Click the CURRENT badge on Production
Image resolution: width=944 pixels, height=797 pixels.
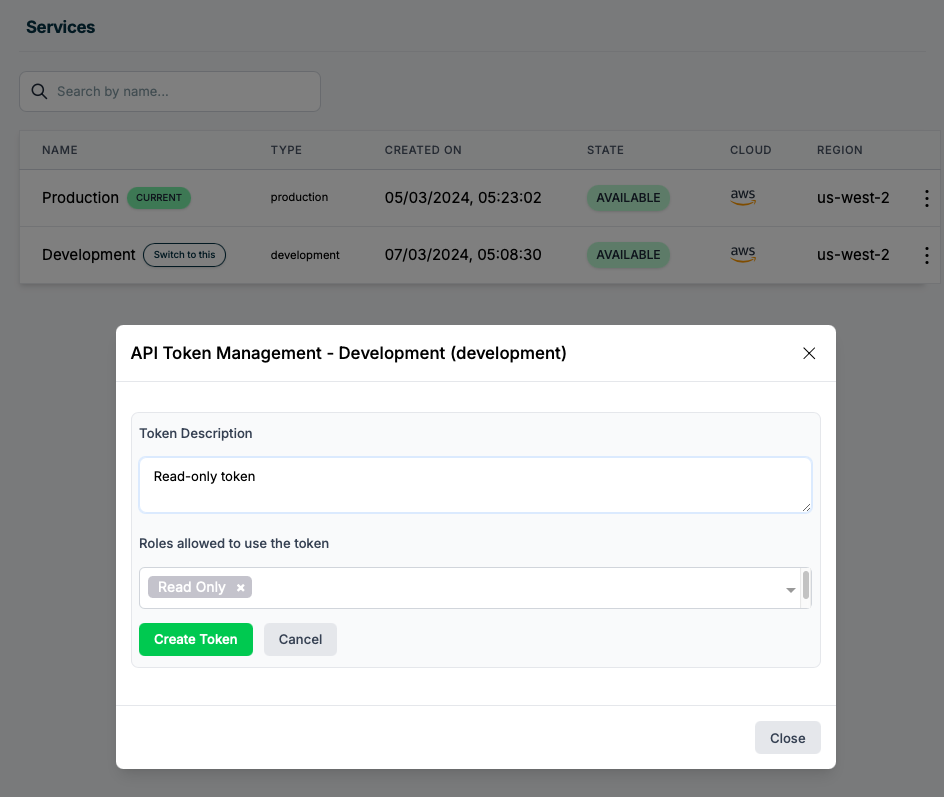pos(158,198)
